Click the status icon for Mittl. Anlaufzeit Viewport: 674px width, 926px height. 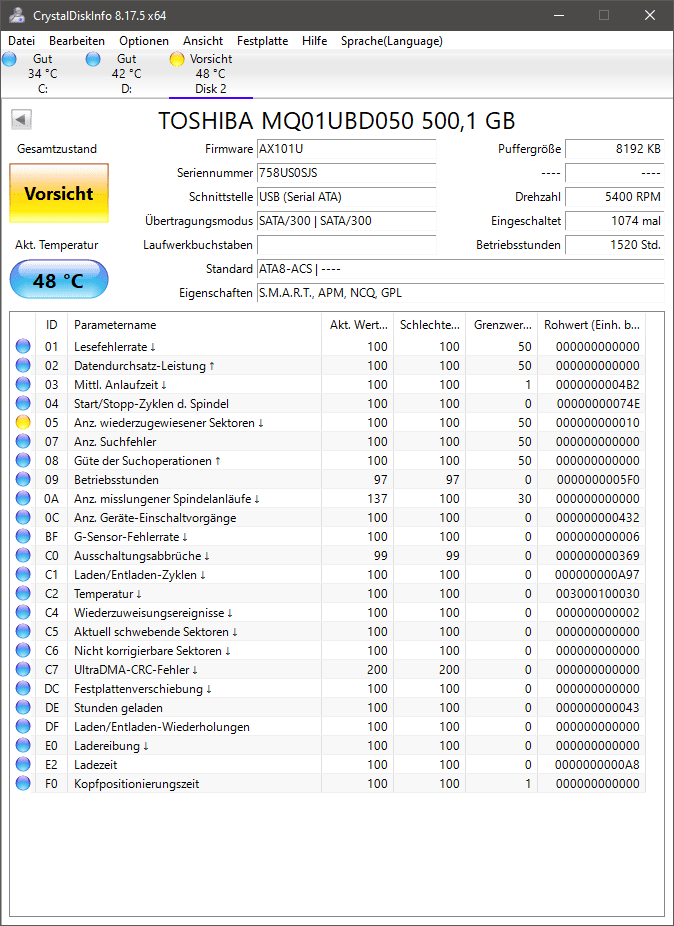(x=23, y=384)
